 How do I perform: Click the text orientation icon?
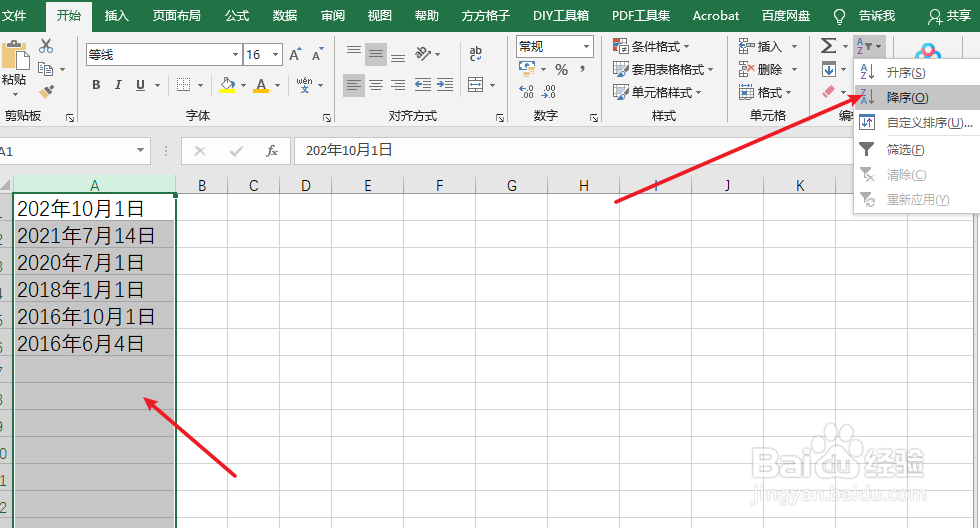point(423,54)
